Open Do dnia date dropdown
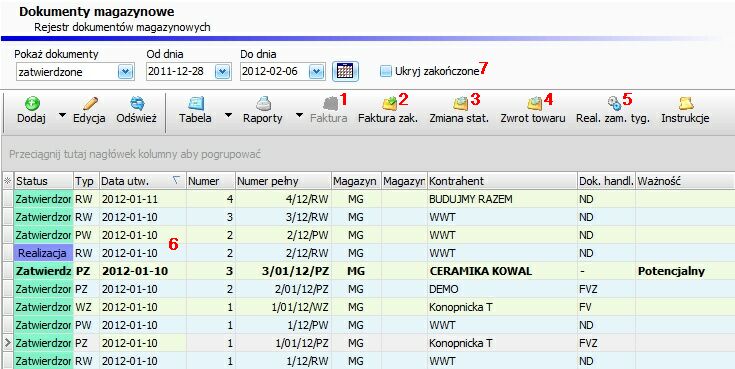This screenshot has height=369, width=735. pyautogui.click(x=317, y=72)
